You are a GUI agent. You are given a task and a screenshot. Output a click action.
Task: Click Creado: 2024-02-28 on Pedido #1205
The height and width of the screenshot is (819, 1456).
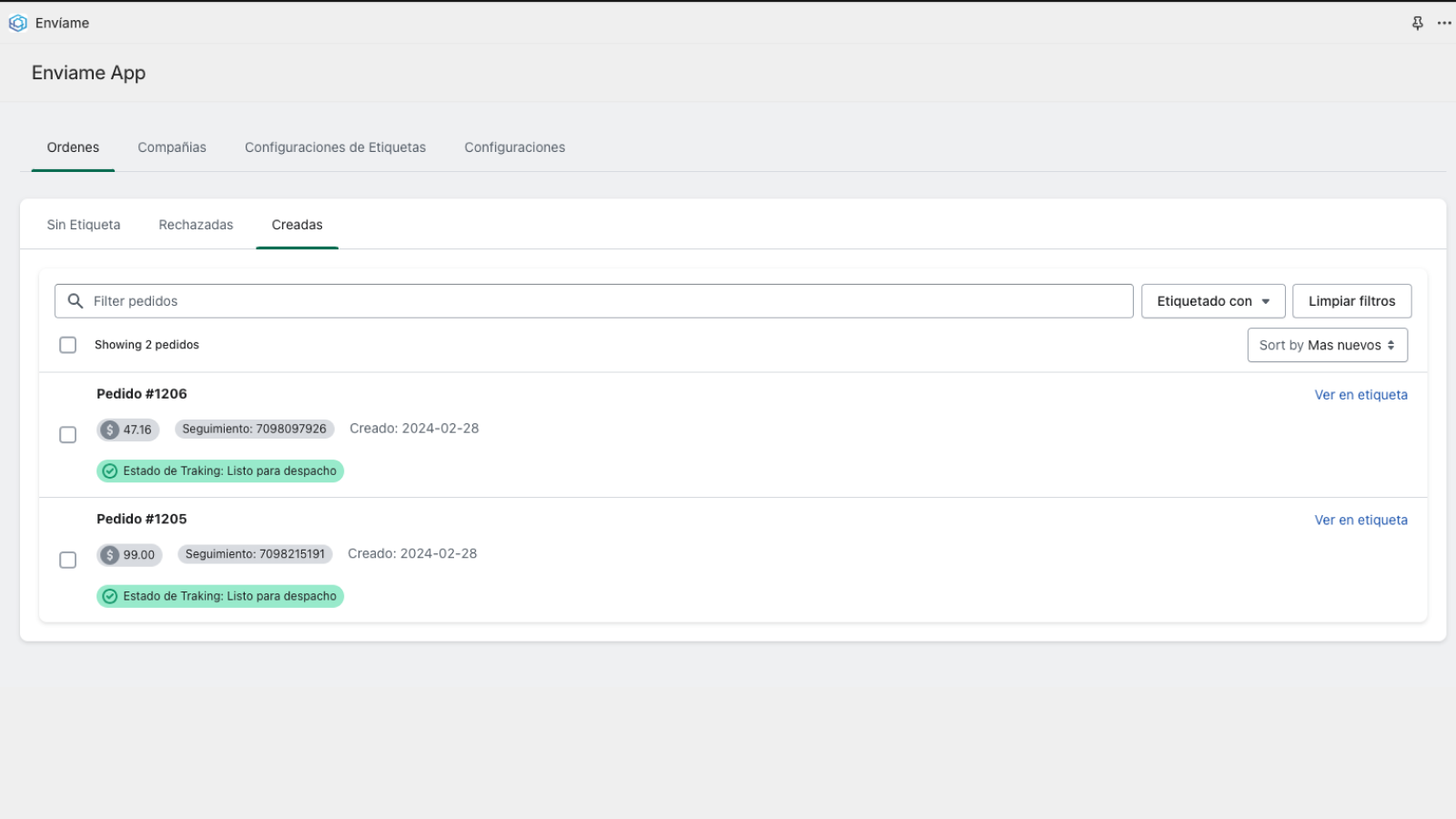[x=412, y=554]
